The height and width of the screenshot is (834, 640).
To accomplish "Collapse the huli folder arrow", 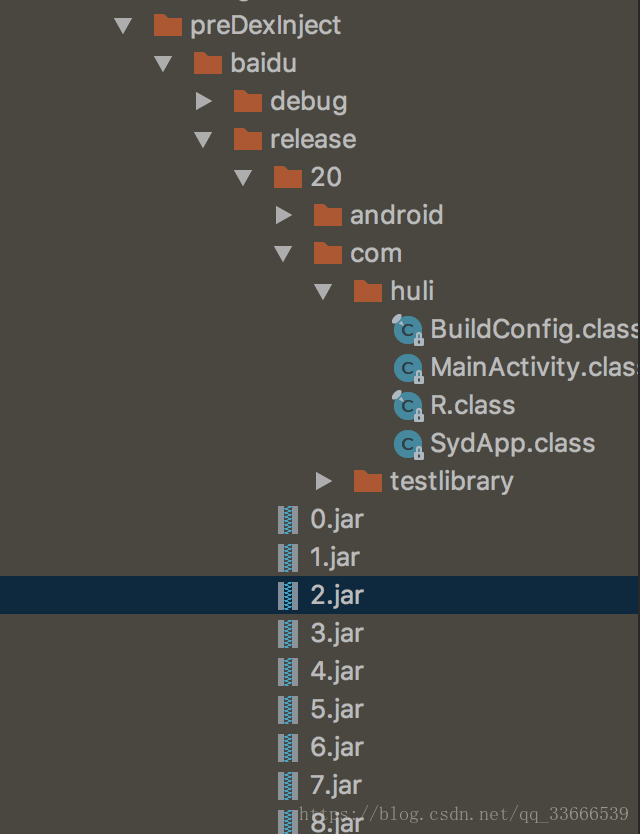I will [323, 291].
